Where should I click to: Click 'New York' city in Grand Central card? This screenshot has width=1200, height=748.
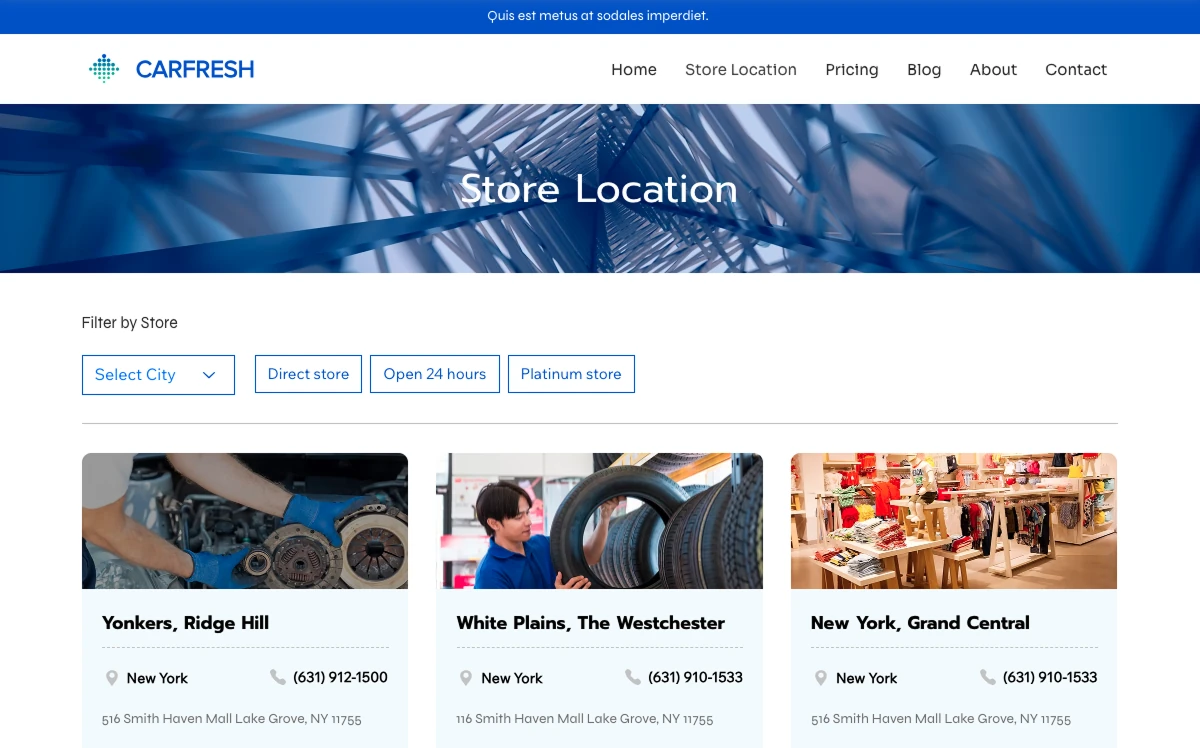(867, 678)
